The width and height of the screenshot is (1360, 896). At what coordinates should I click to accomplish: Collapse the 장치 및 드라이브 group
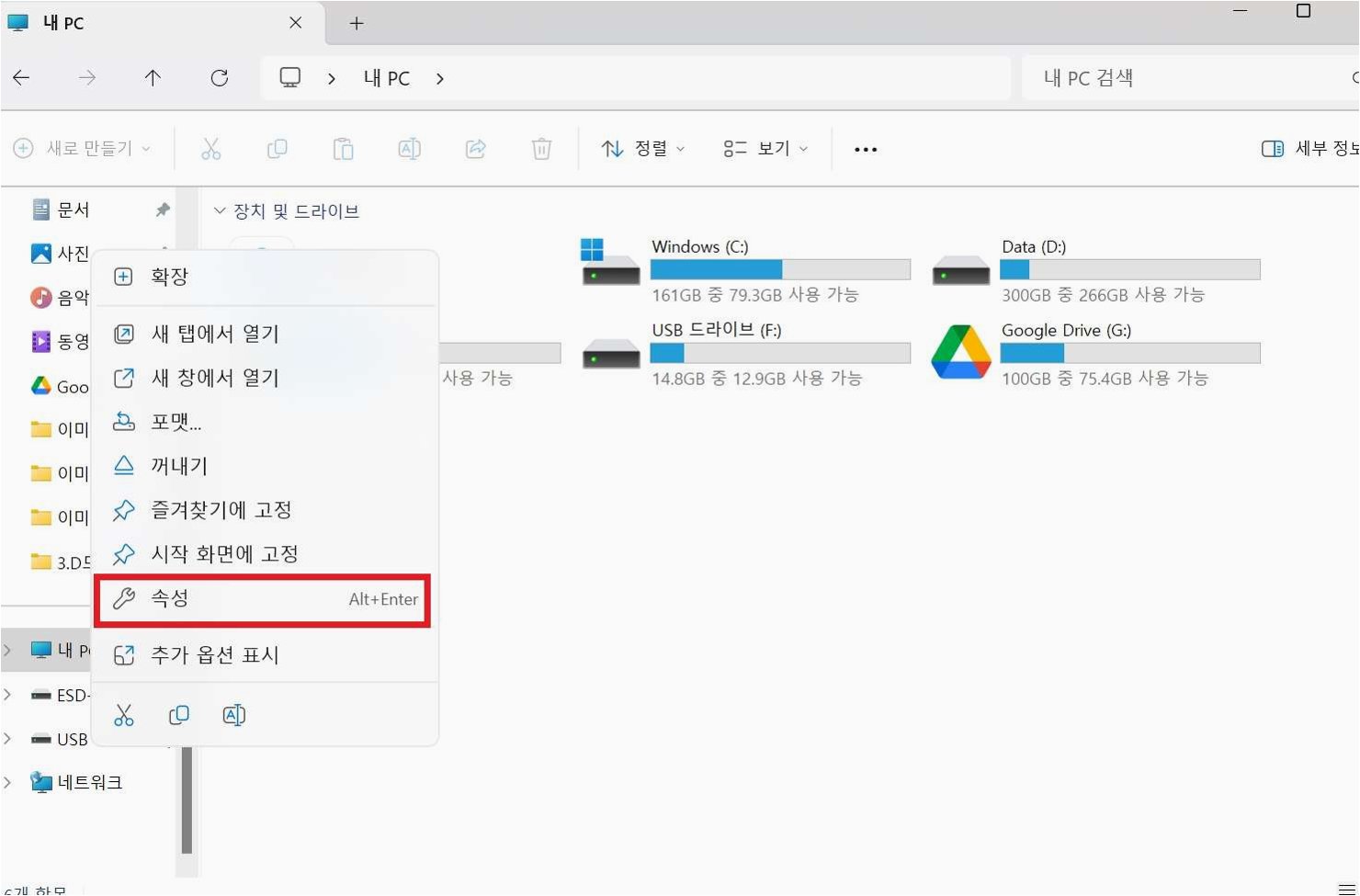220,211
